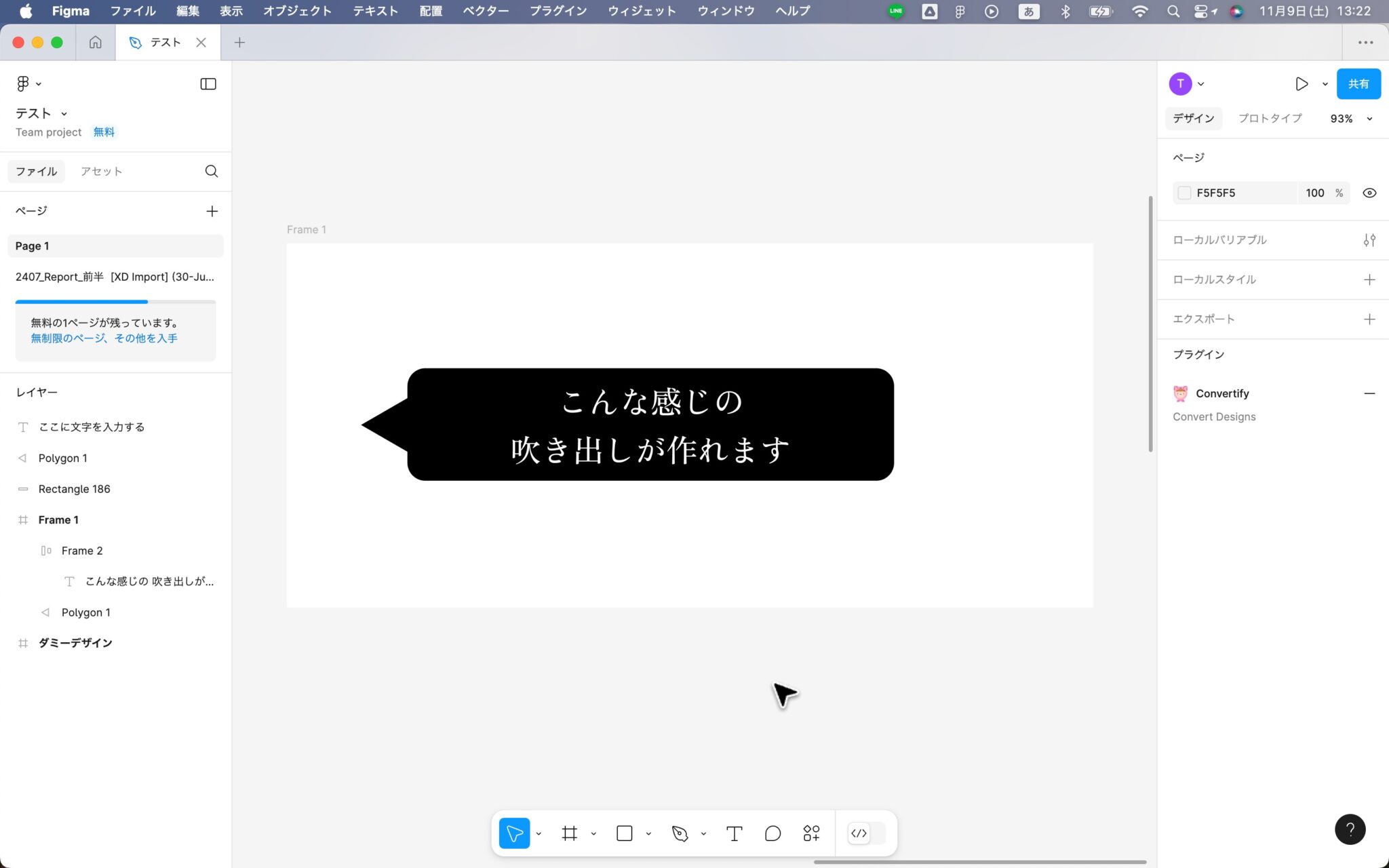Open the zoom percentage dropdown
This screenshot has height=868, width=1389.
pos(1350,118)
